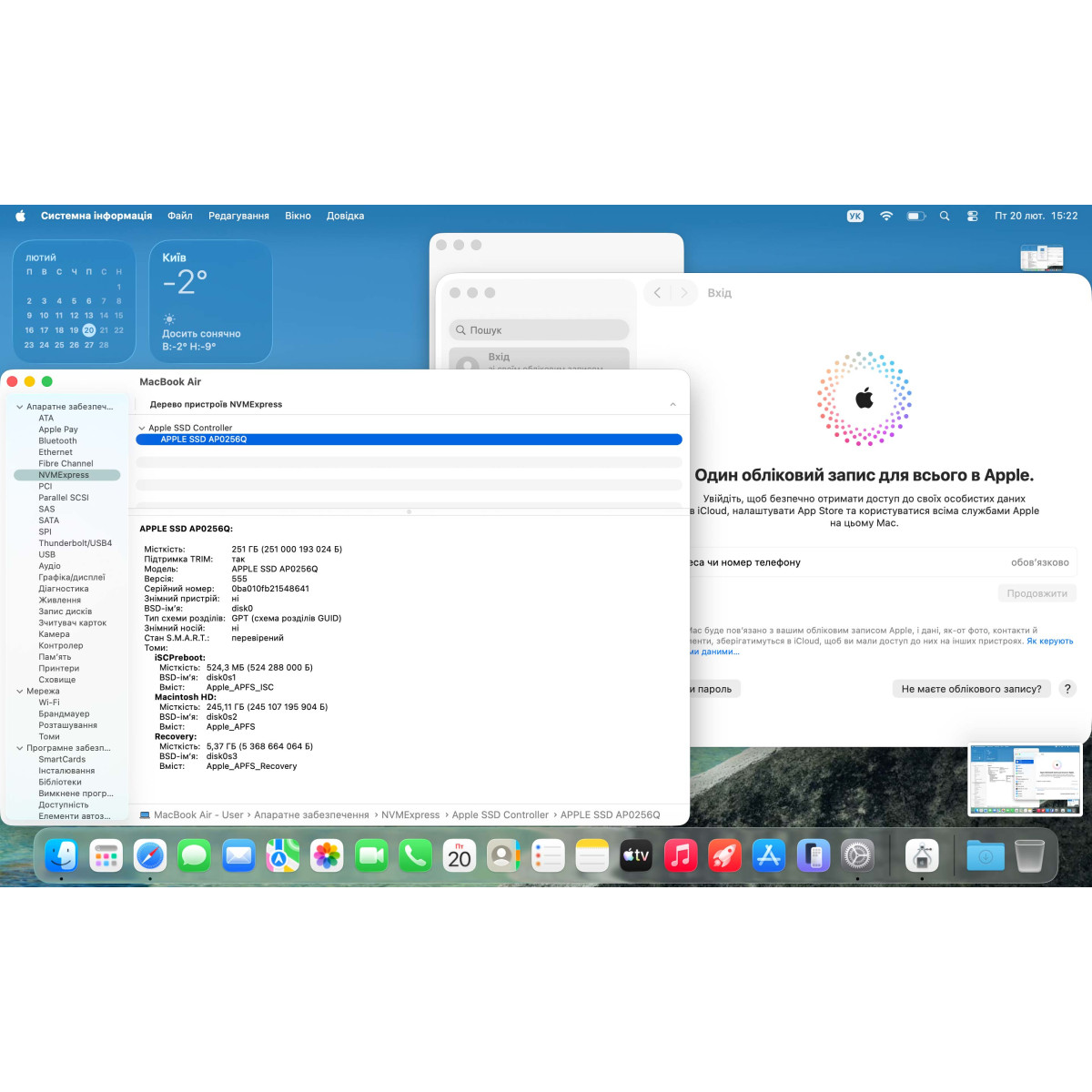Open the Редагування menu
Viewport: 1092px width, 1092px height.
238,216
